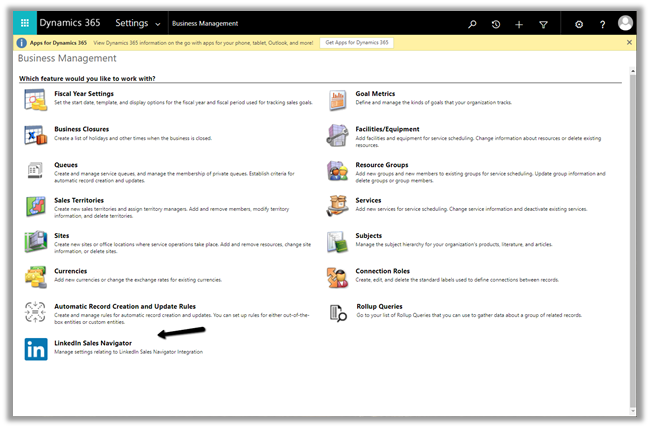Image resolution: width=650 pixels, height=428 pixels.
Task: Open the Dynamics 365 app launcher waffle
Action: point(24,22)
